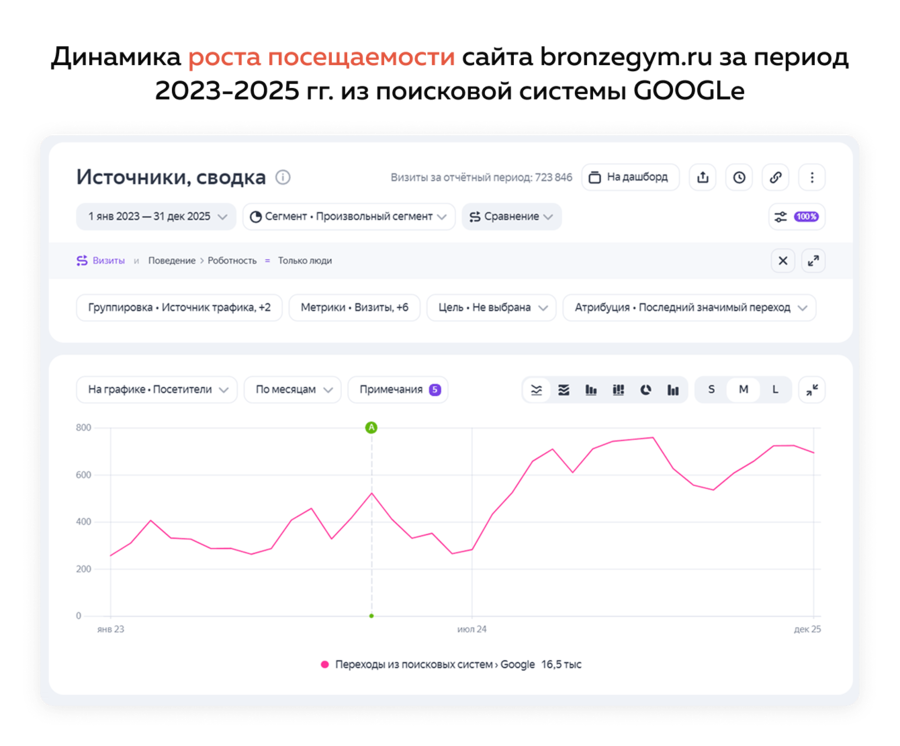Click the янв 23 axis label
This screenshot has height=746, width=900.
pos(111,630)
